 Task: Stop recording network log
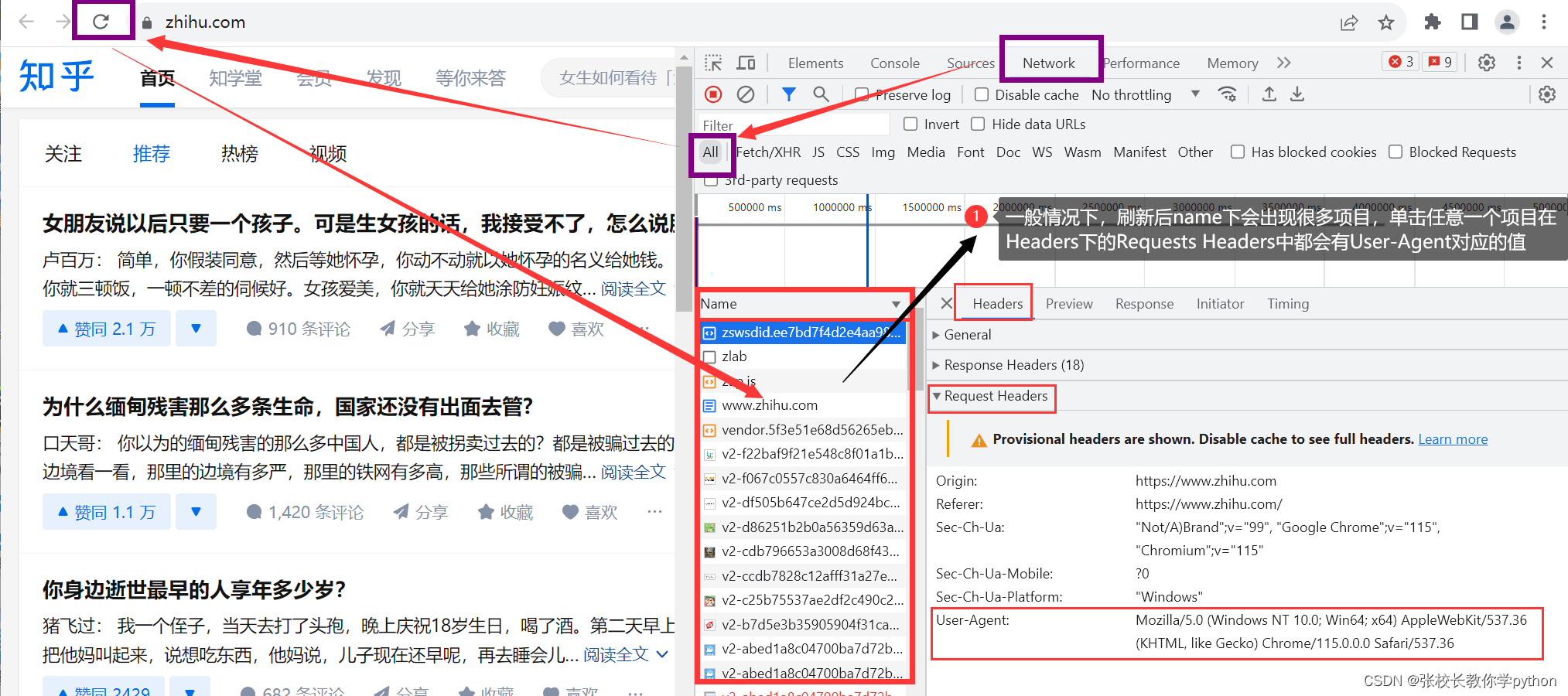[713, 94]
